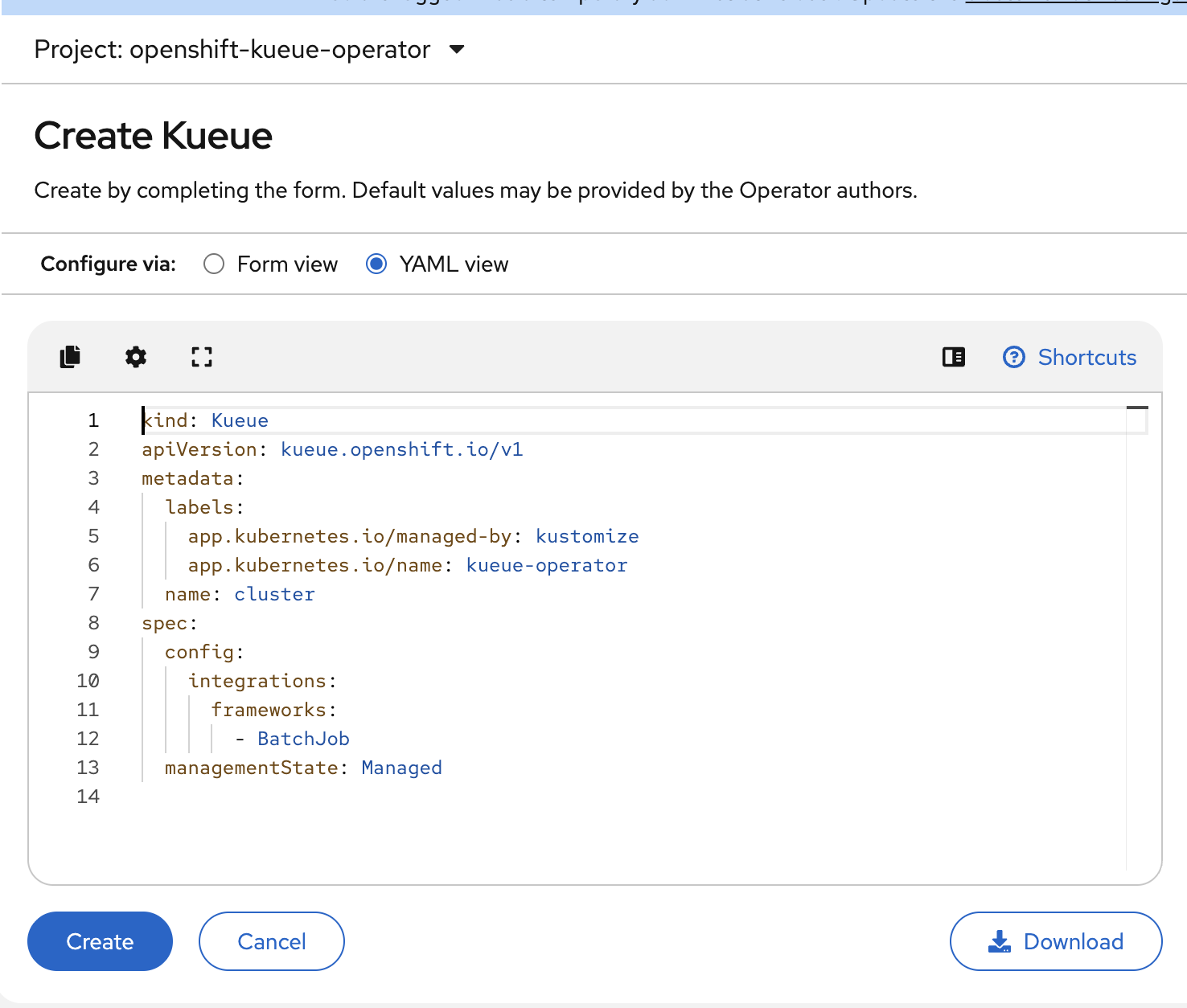
Task: Open the Shortcuts link
Action: point(1086,357)
